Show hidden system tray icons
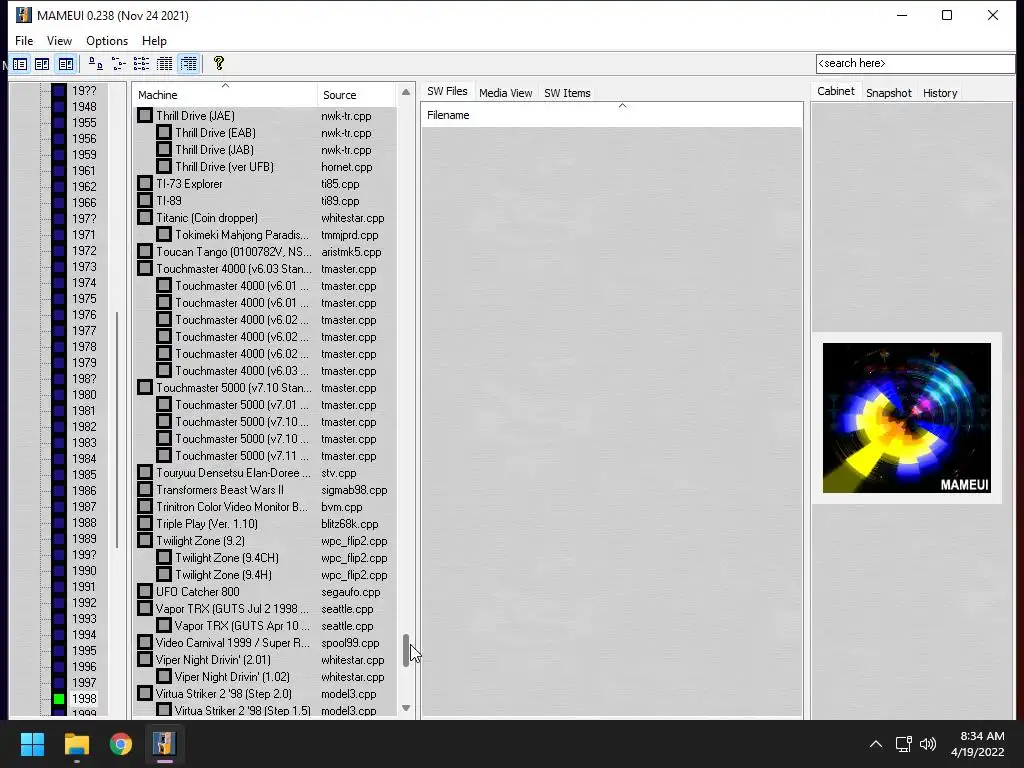 [x=876, y=744]
